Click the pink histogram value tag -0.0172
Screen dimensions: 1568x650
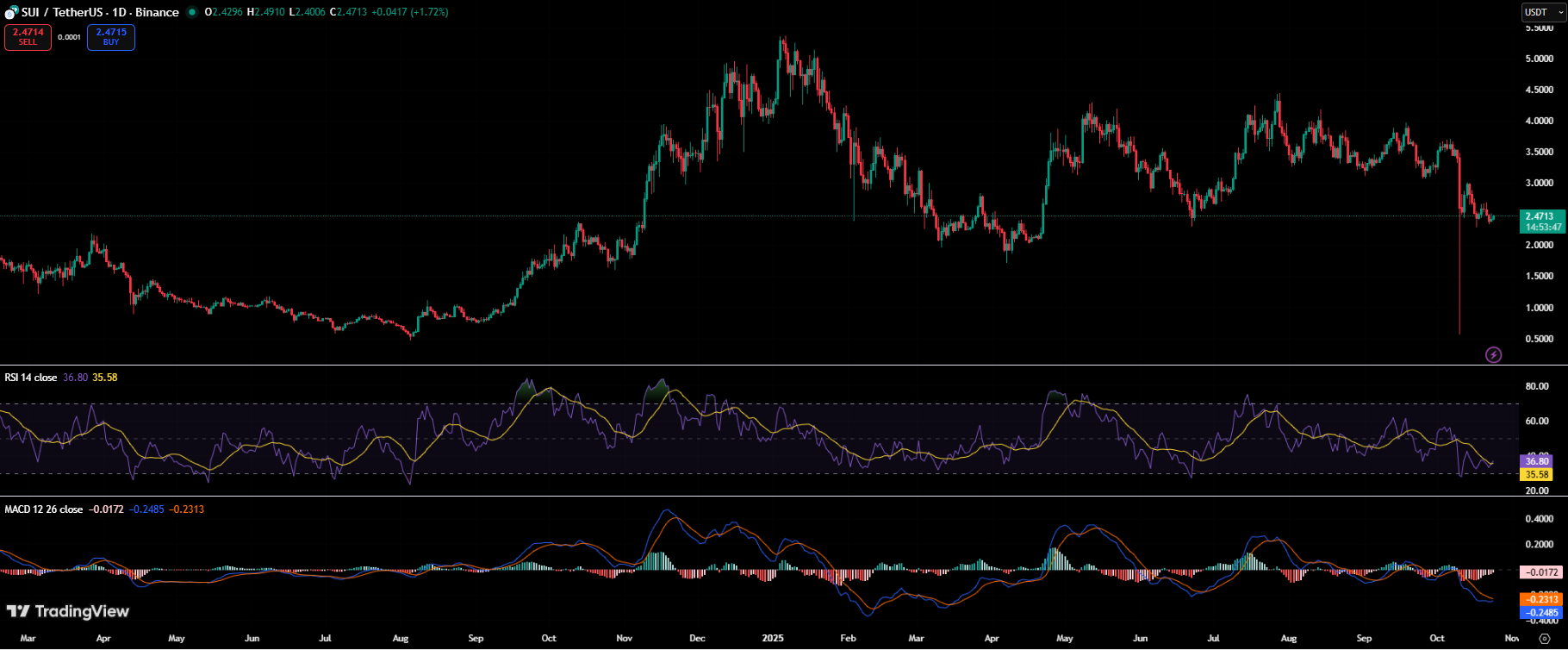[x=1542, y=572]
